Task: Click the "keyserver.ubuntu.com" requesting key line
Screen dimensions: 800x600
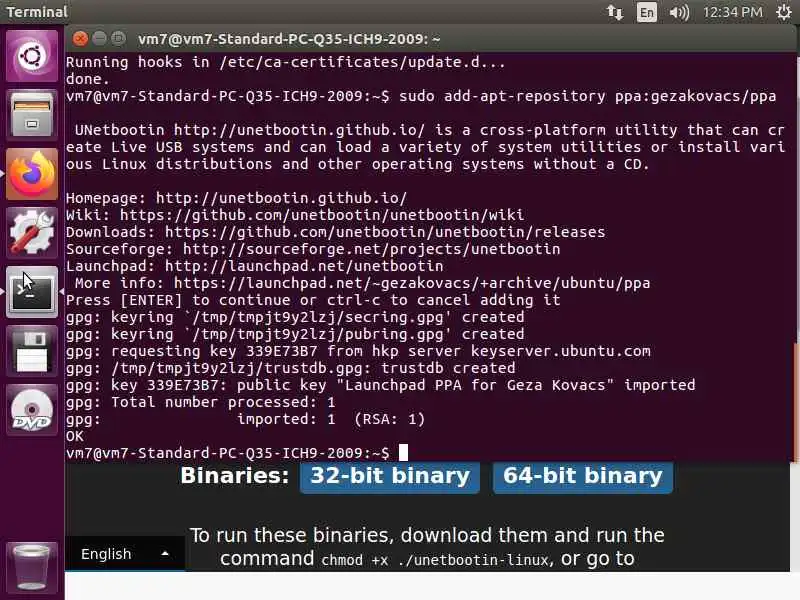Action: tap(358, 351)
